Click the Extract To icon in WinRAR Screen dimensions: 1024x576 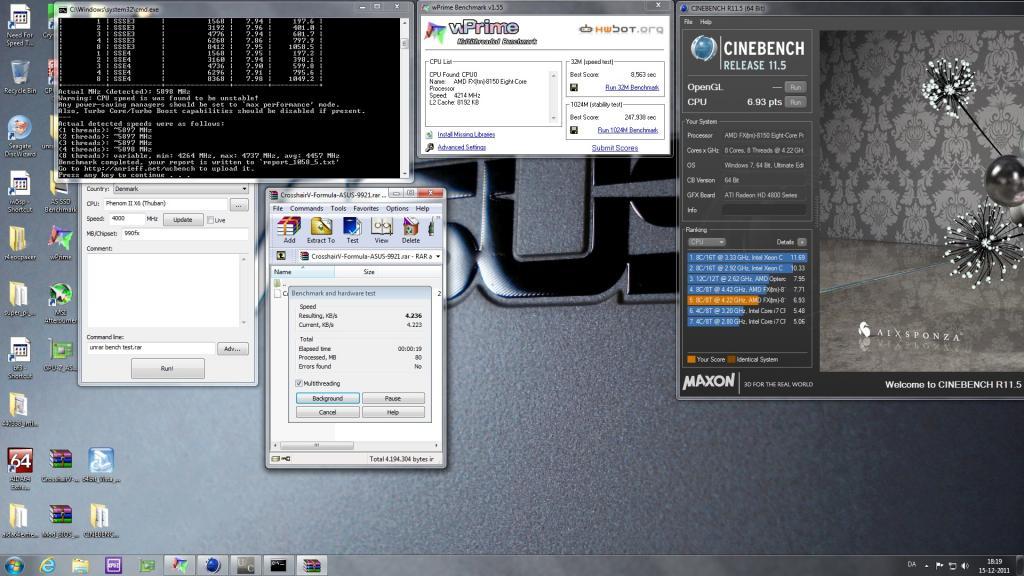pos(321,229)
